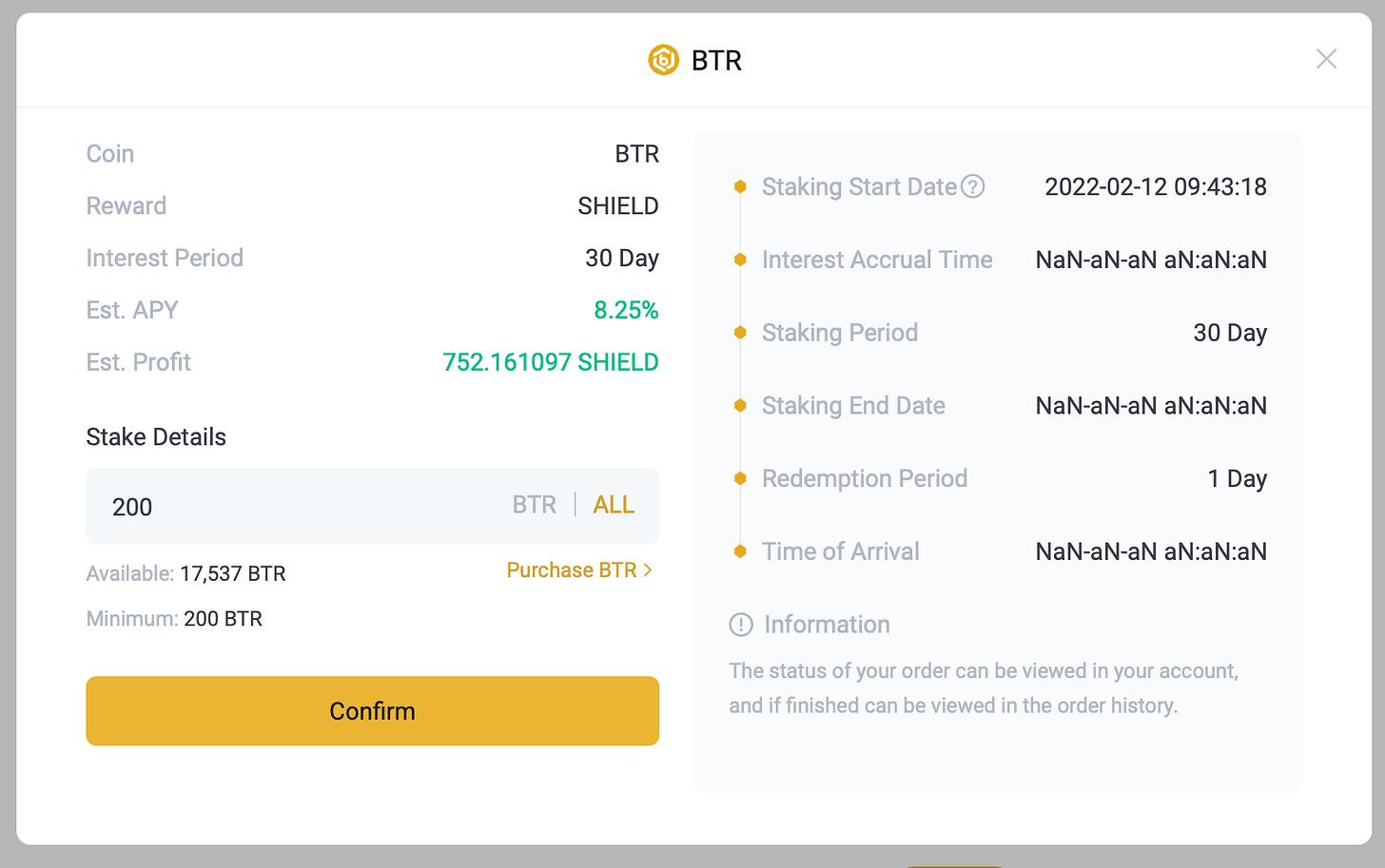
Task: Click the Staking Period timeline bullet
Action: 740,333
